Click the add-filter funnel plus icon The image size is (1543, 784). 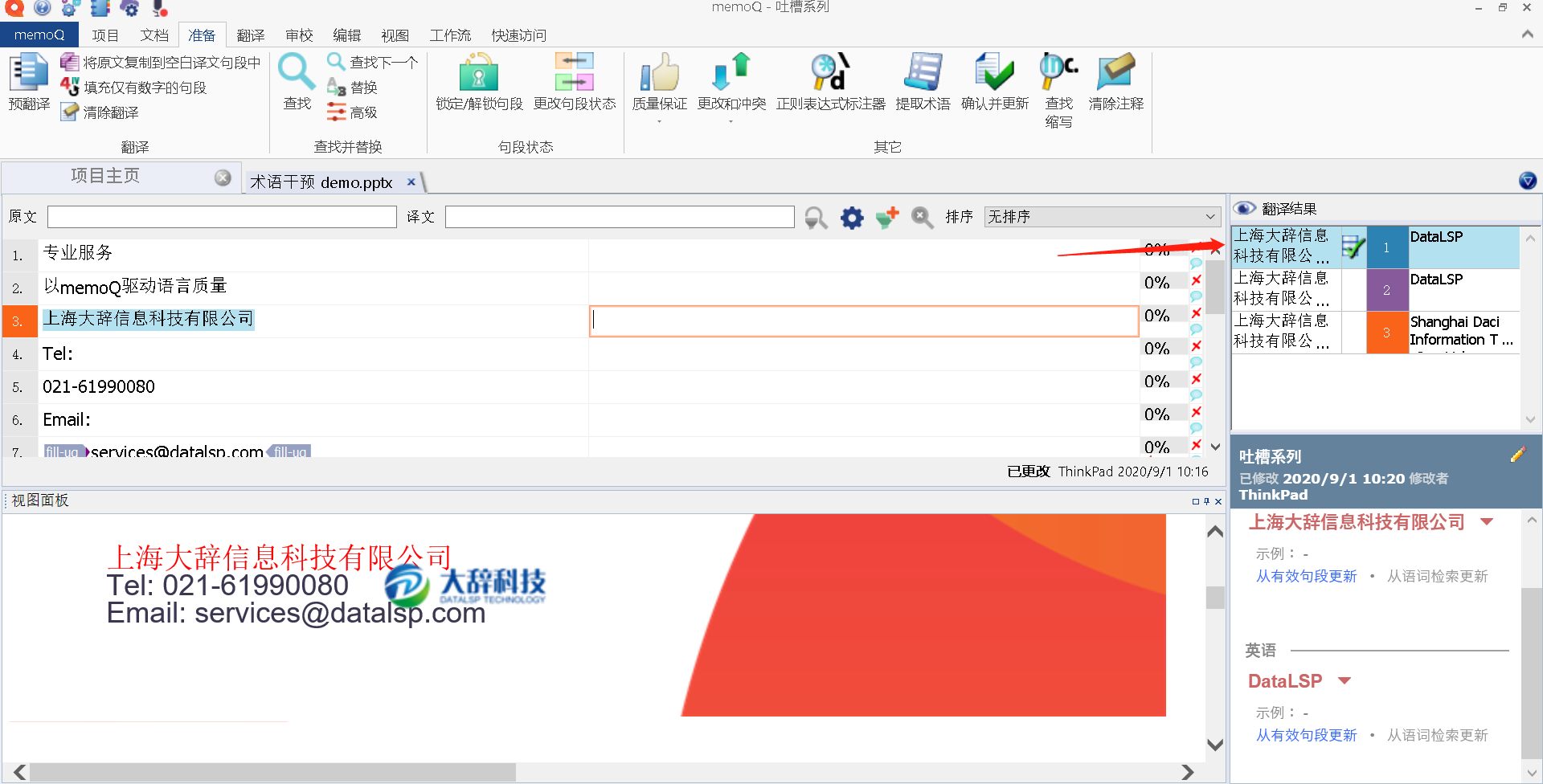[887, 218]
